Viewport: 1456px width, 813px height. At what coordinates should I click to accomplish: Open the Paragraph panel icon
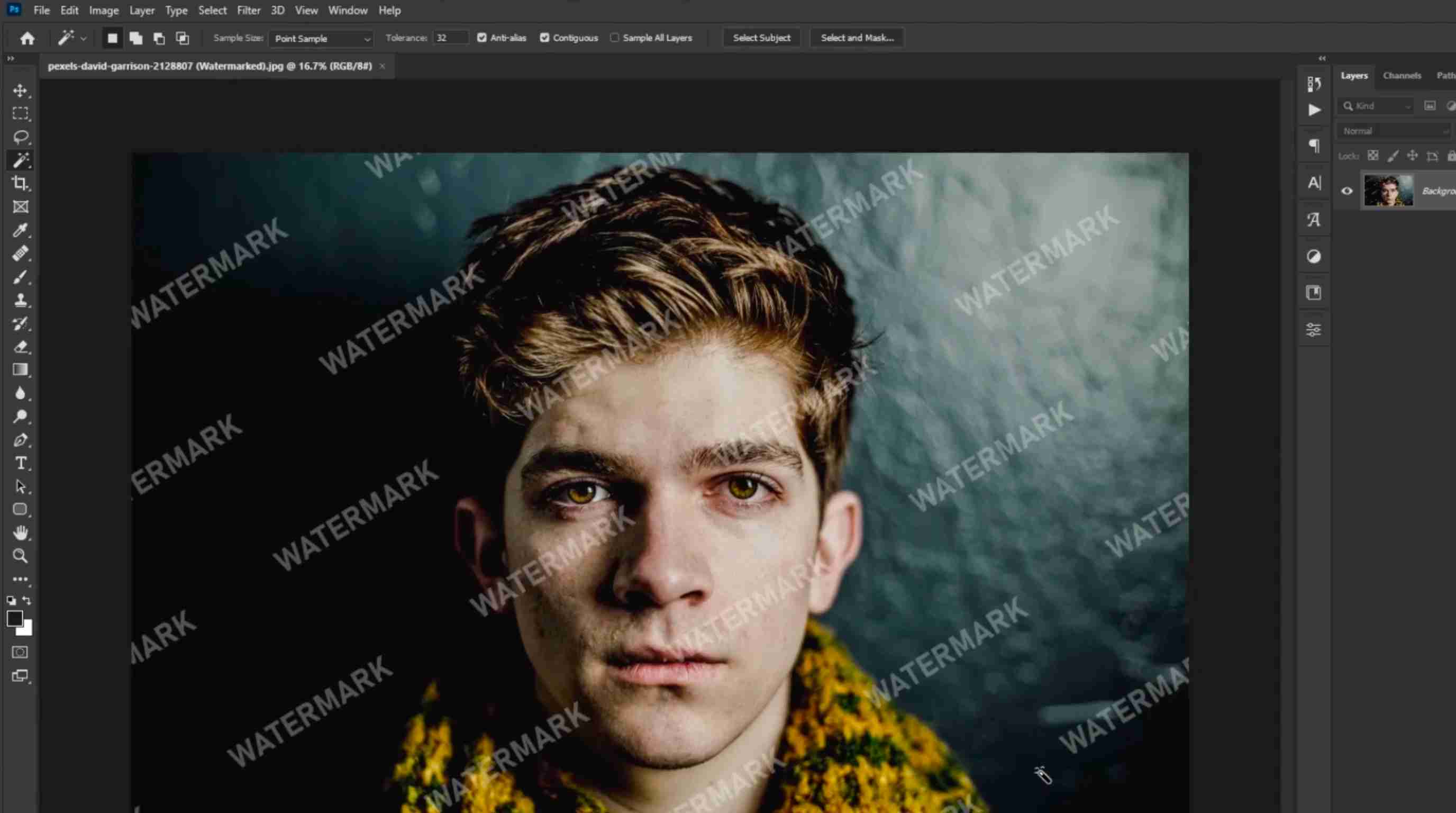[x=1314, y=146]
